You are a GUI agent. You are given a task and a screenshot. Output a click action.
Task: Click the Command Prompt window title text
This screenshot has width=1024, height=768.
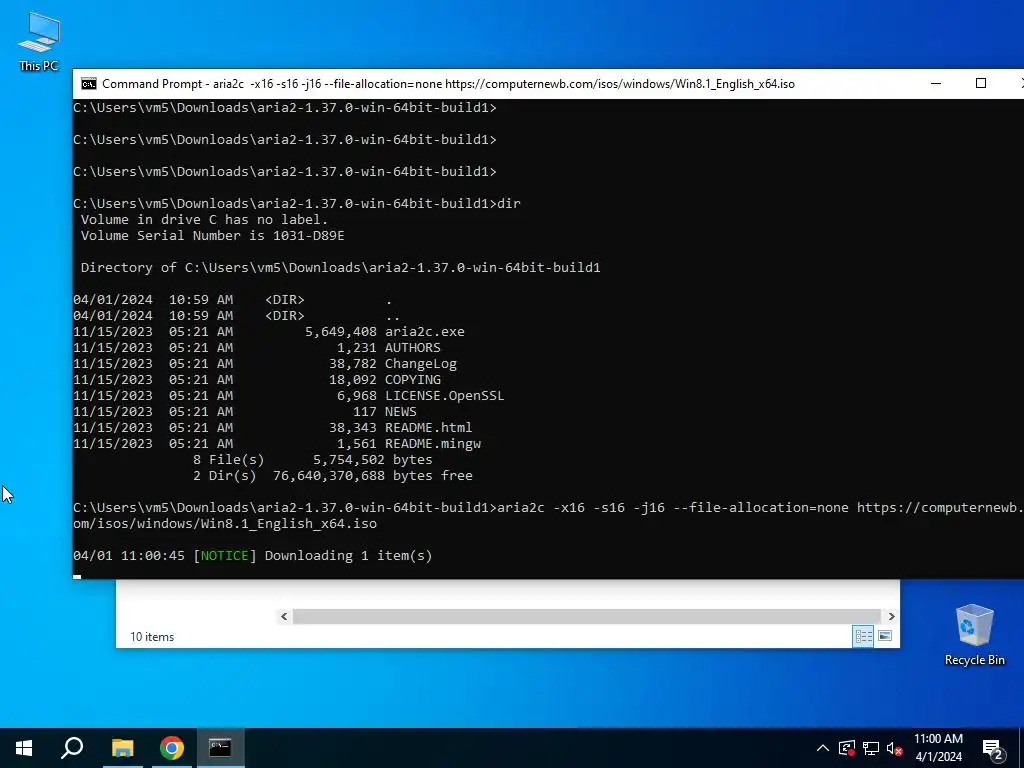(x=448, y=84)
